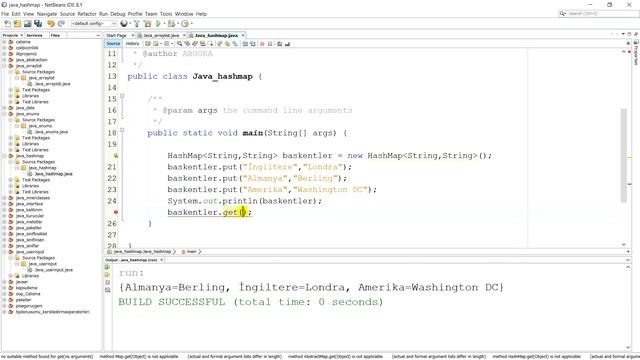Viewport: 640px width, 360px height.
Task: Click the Clean and Build Project icon
Action: pyautogui.click(x=147, y=24)
